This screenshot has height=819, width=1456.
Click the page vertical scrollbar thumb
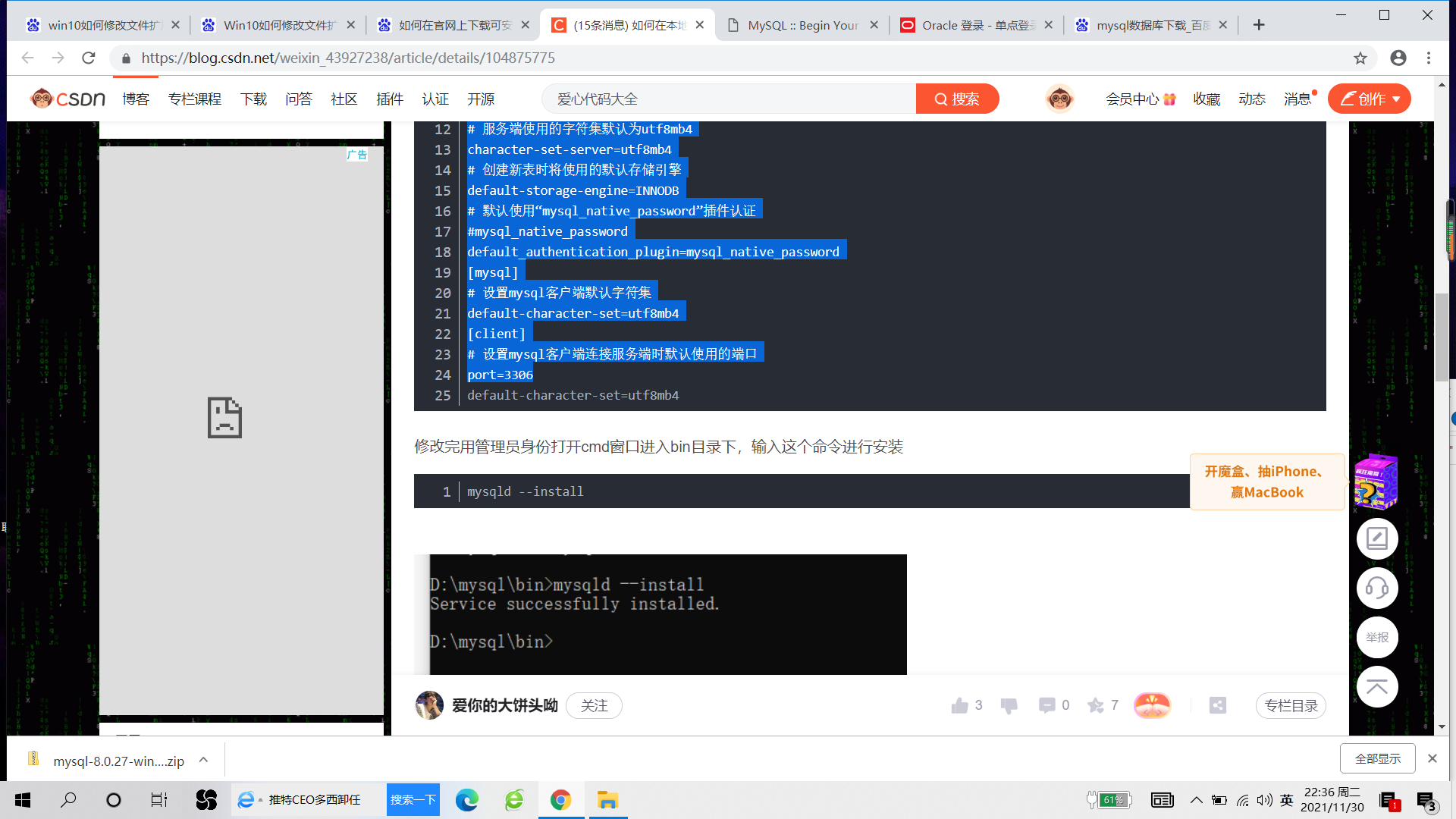[1442, 337]
